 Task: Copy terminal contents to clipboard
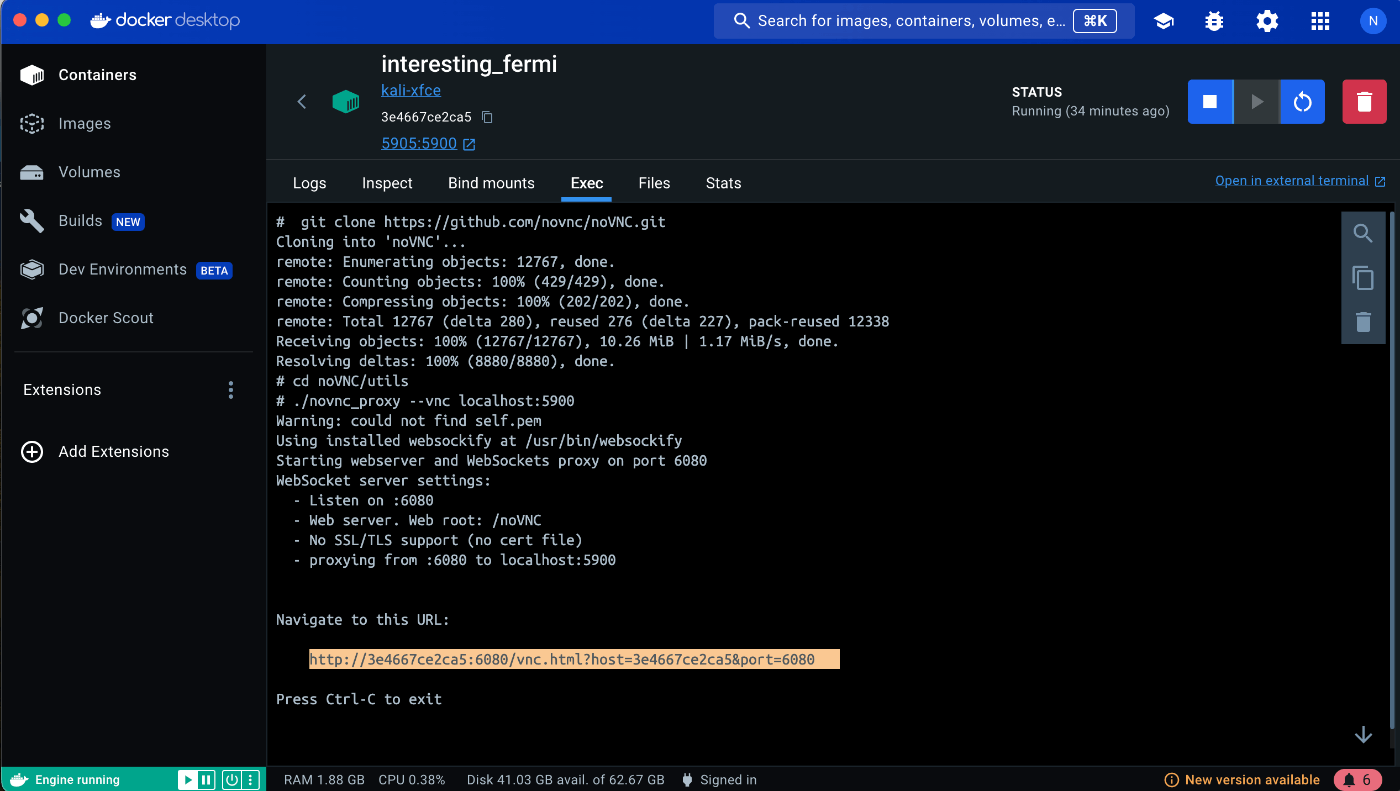coord(1363,278)
